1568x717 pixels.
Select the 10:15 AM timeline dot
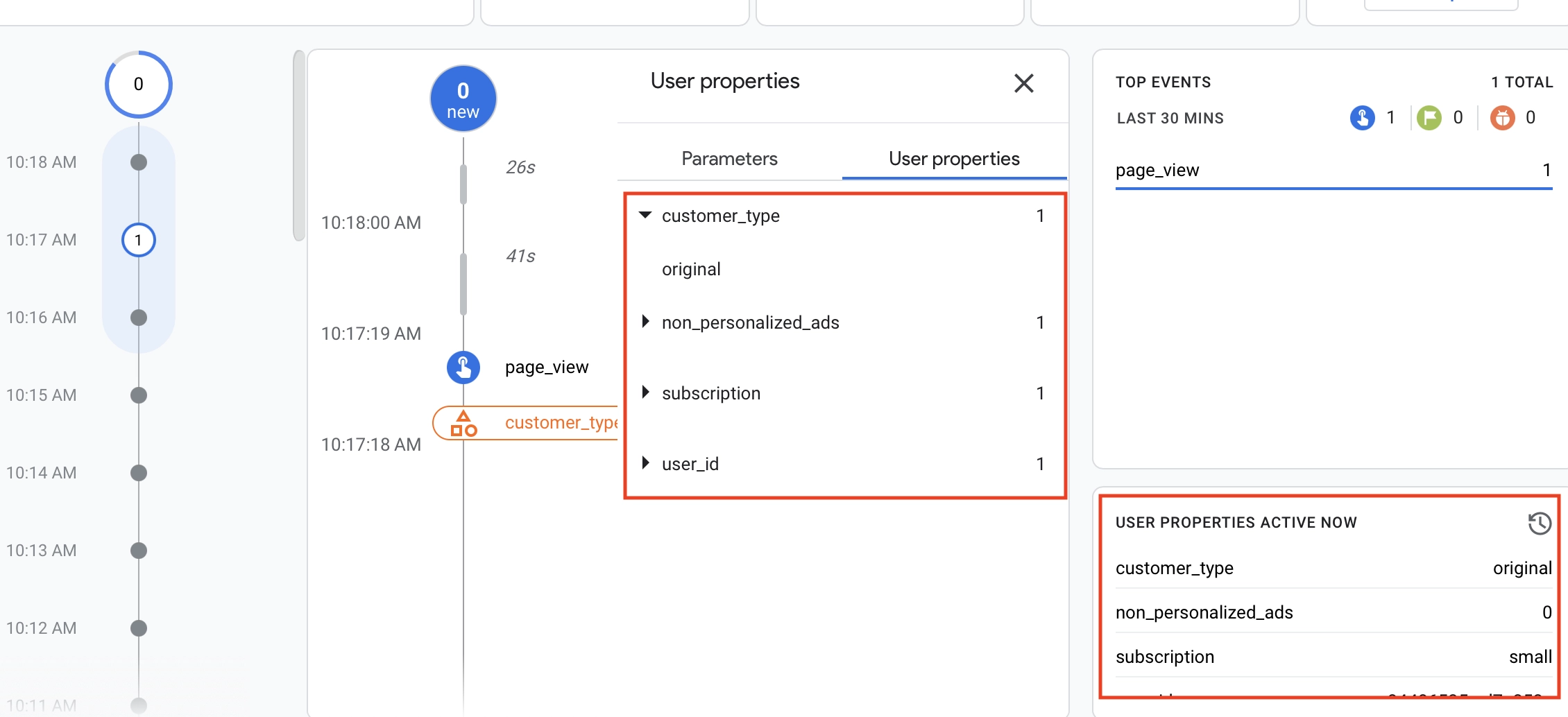point(139,395)
